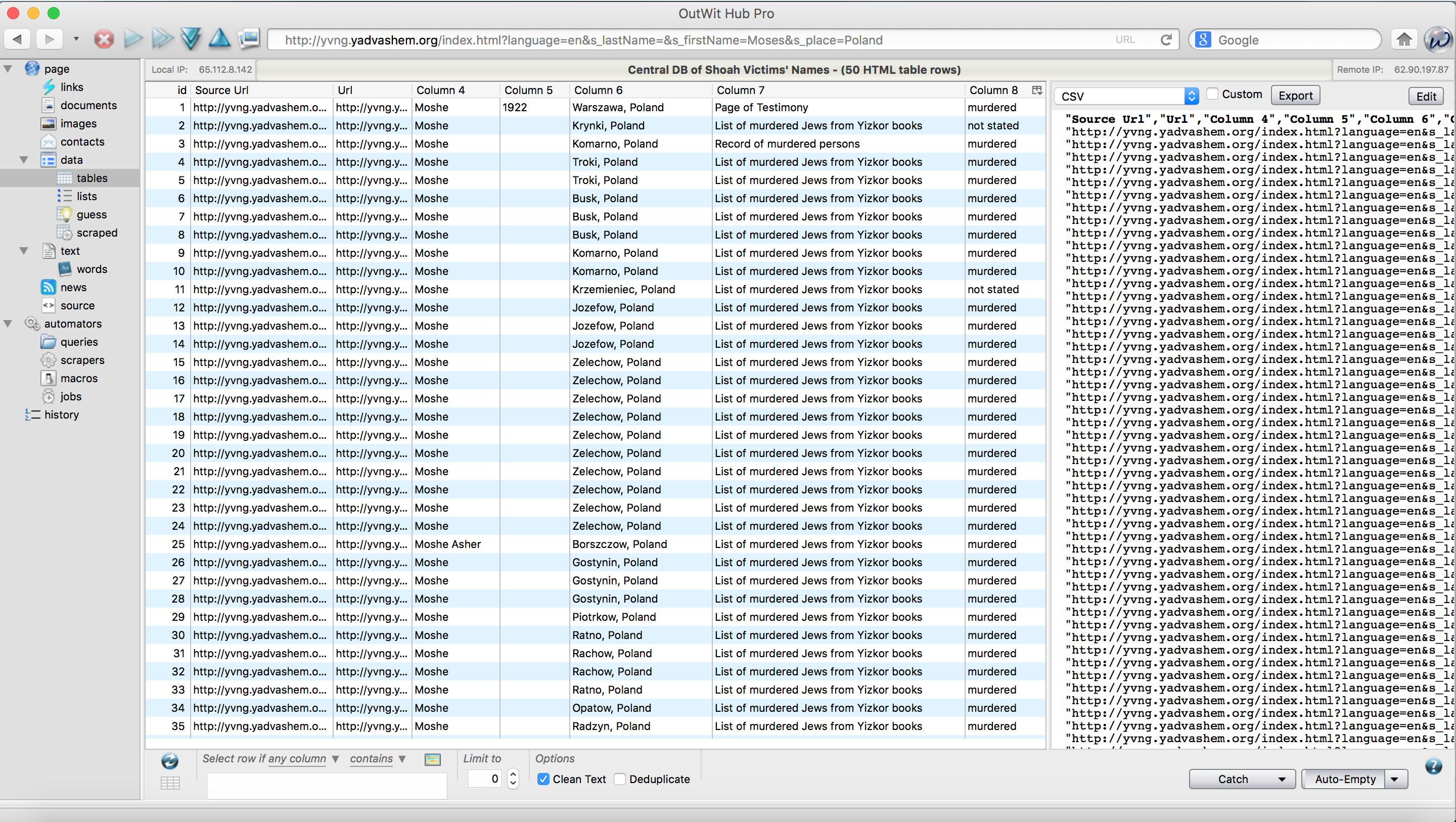This screenshot has width=1456, height=822.
Task: Increase the Limit to stepper value
Action: pyautogui.click(x=513, y=774)
